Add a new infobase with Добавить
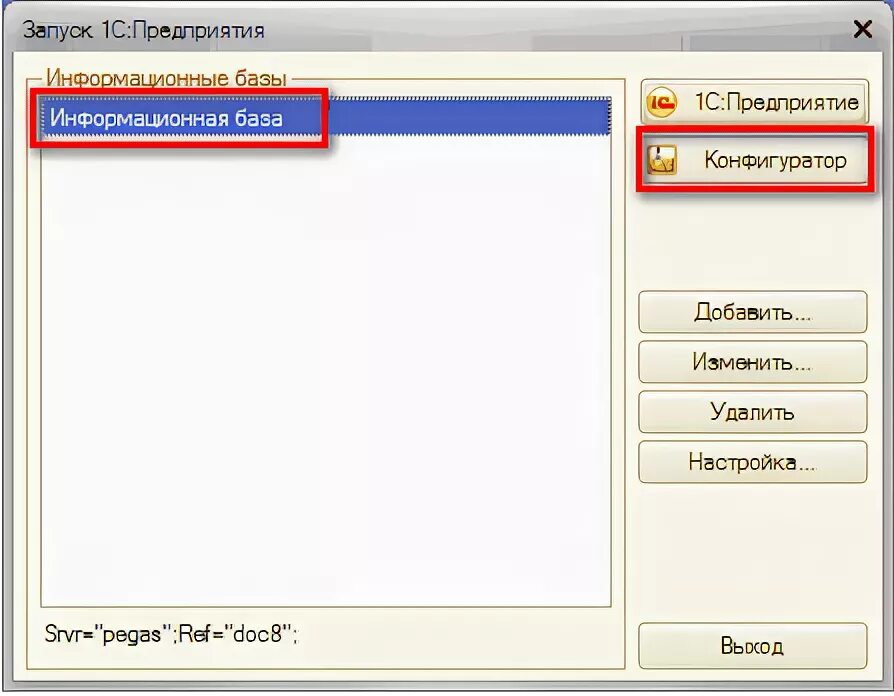Screen dimensions: 894x696 (x=753, y=312)
